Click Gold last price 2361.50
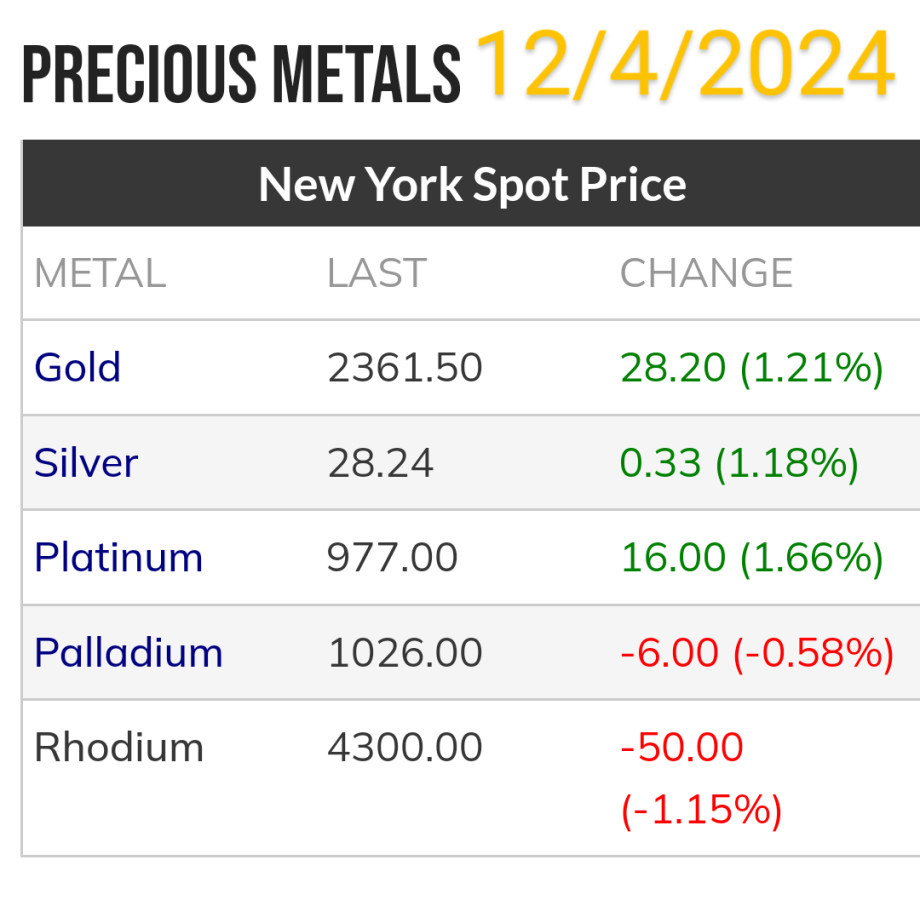 [404, 368]
